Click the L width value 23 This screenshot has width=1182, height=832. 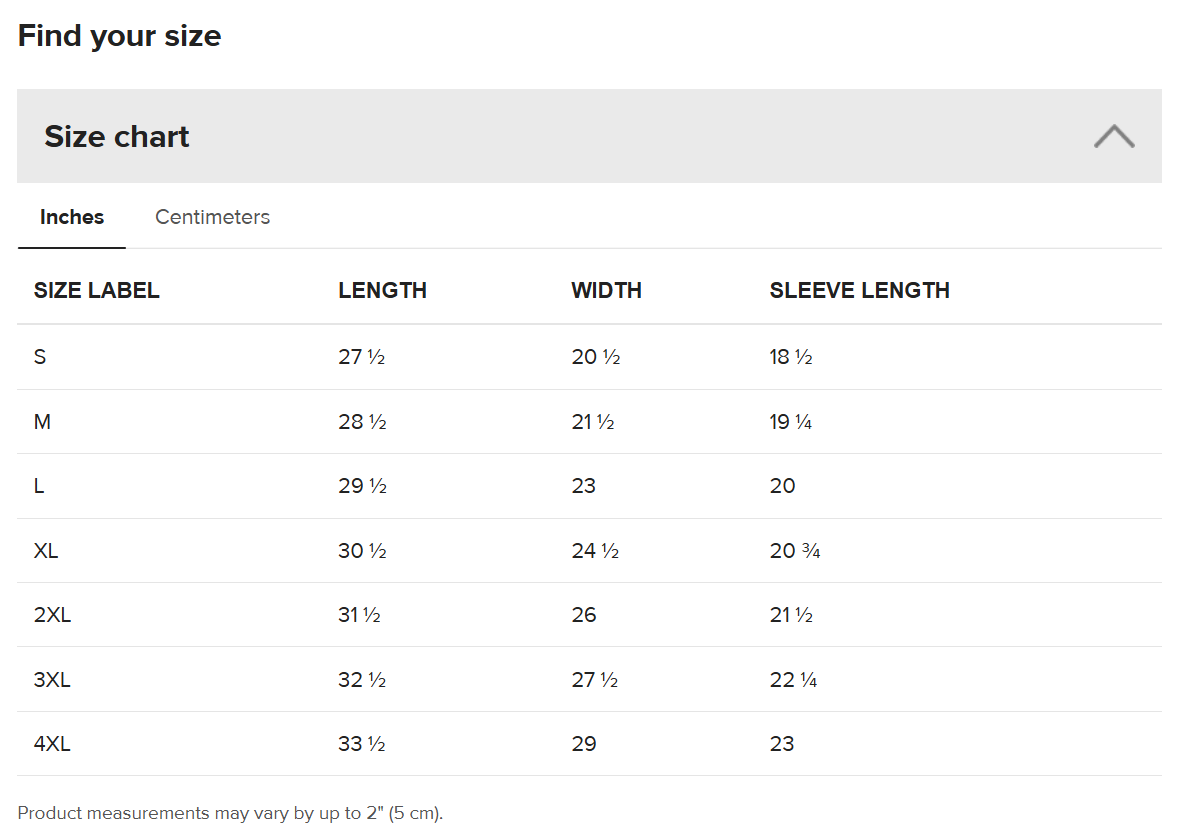[583, 486]
